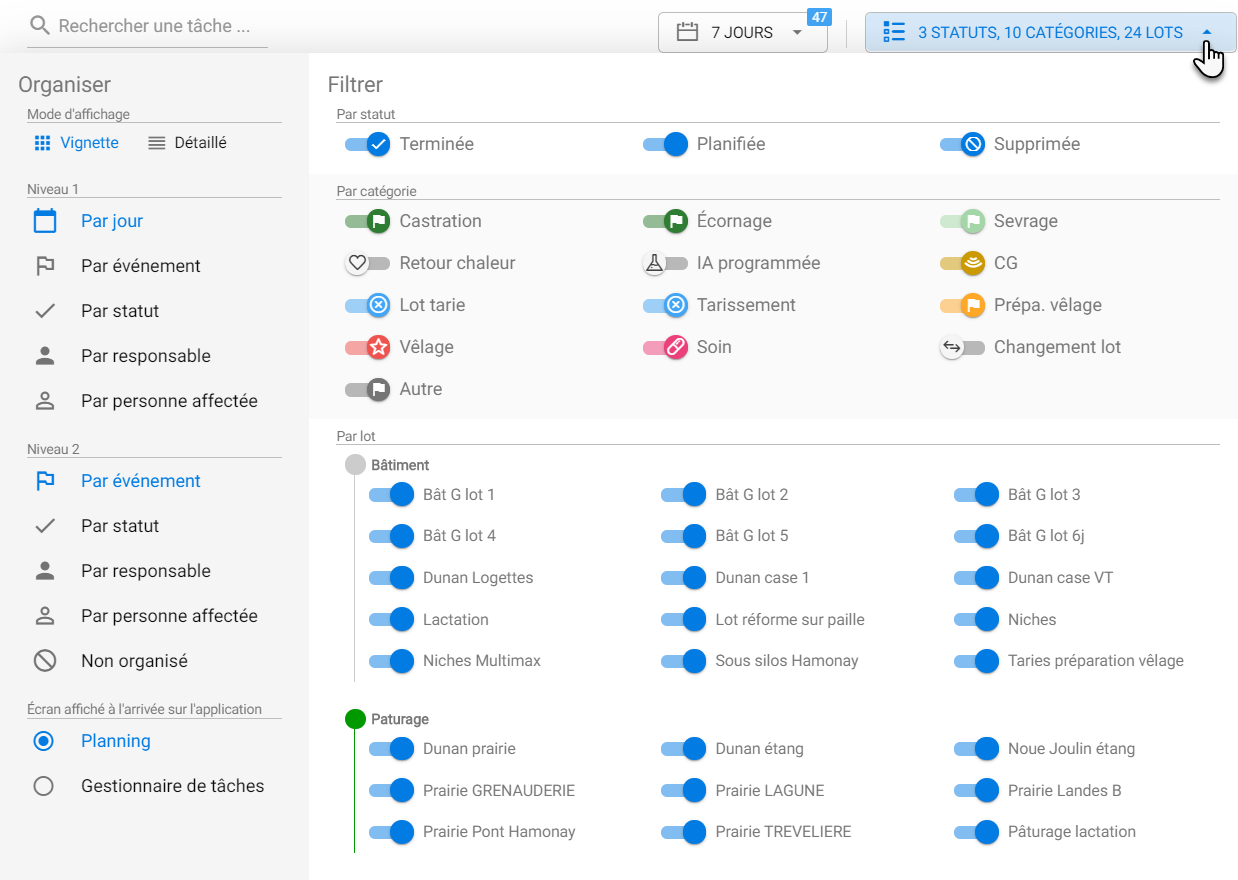Click the green Paturage group circle

[x=355, y=719]
